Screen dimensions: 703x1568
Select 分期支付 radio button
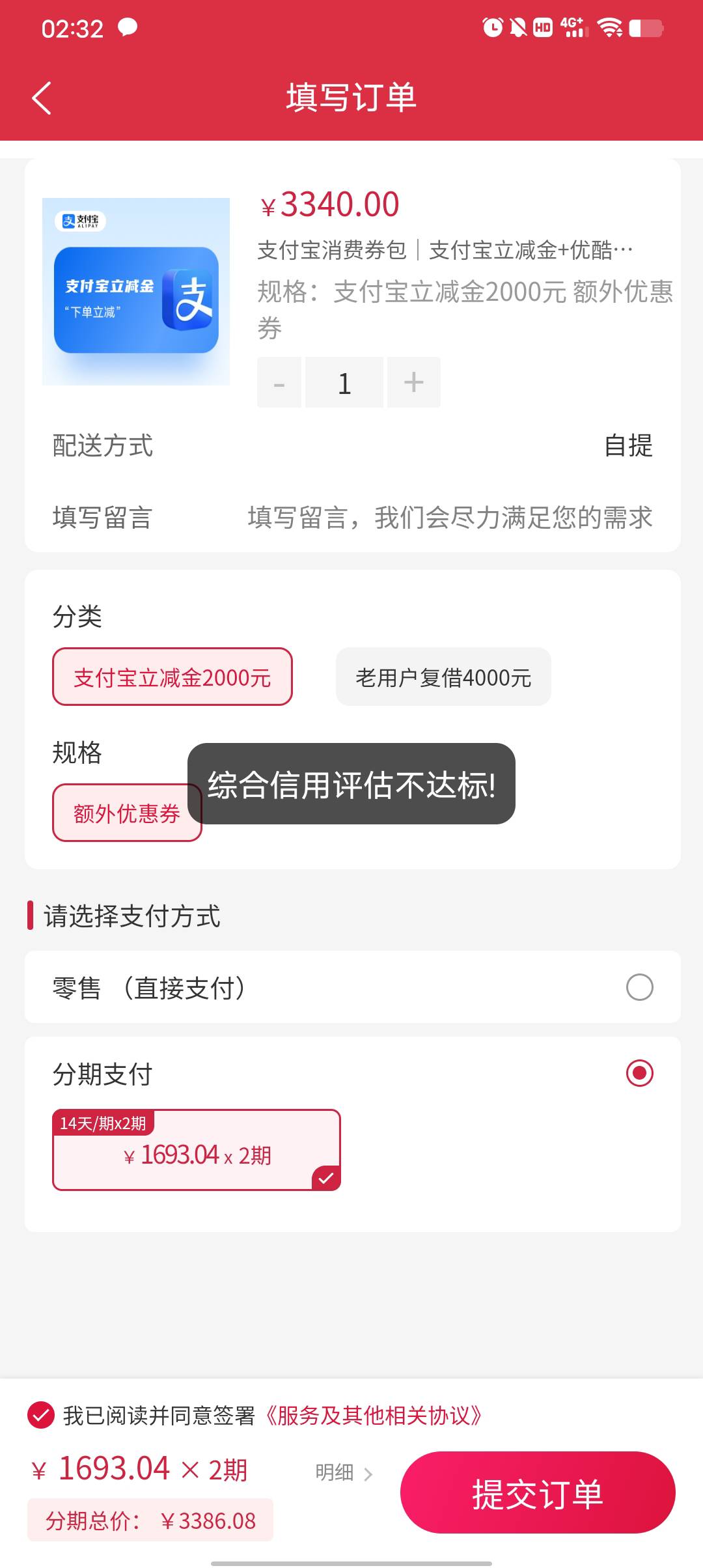click(639, 1073)
